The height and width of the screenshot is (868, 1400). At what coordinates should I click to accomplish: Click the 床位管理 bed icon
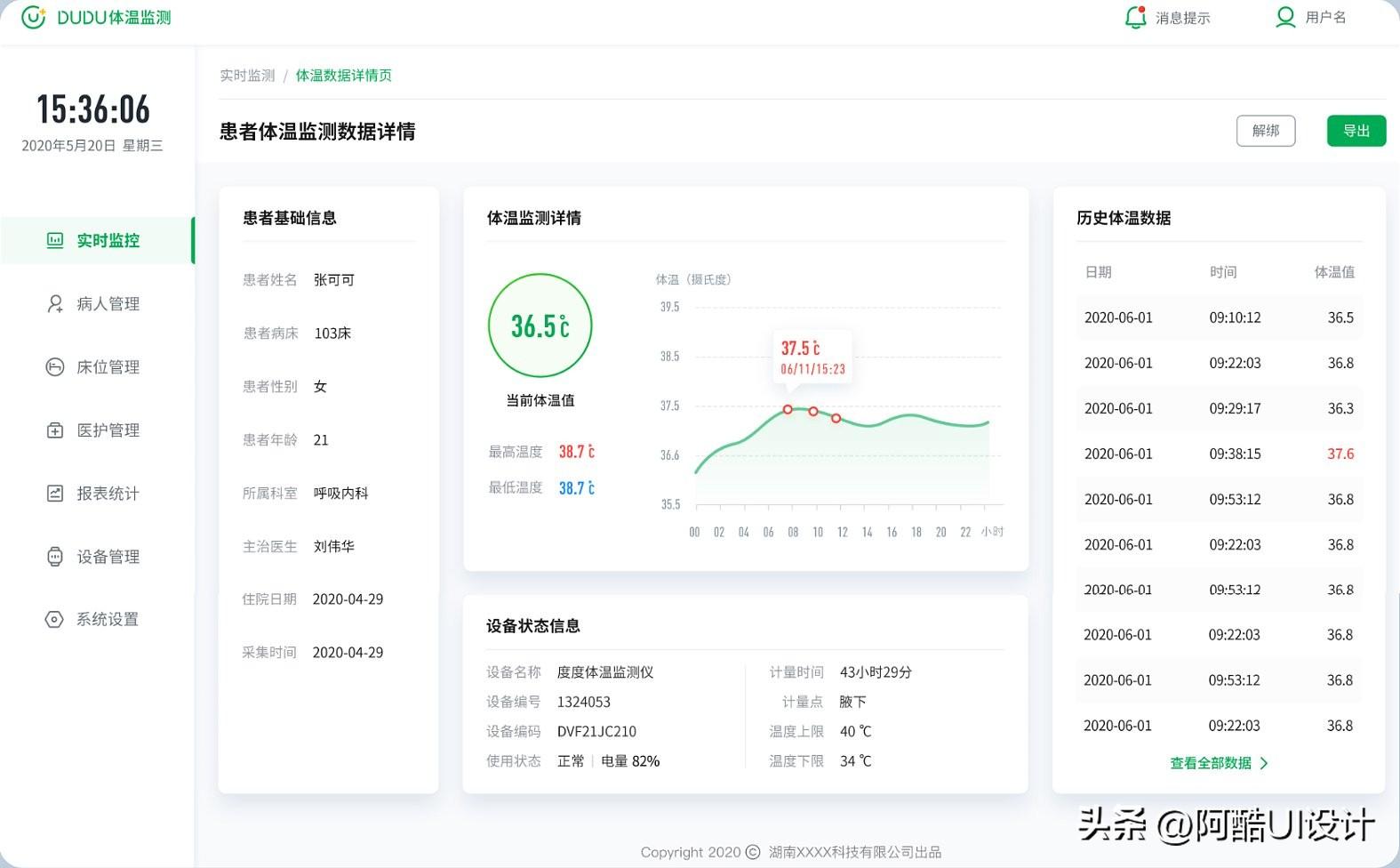coord(55,366)
